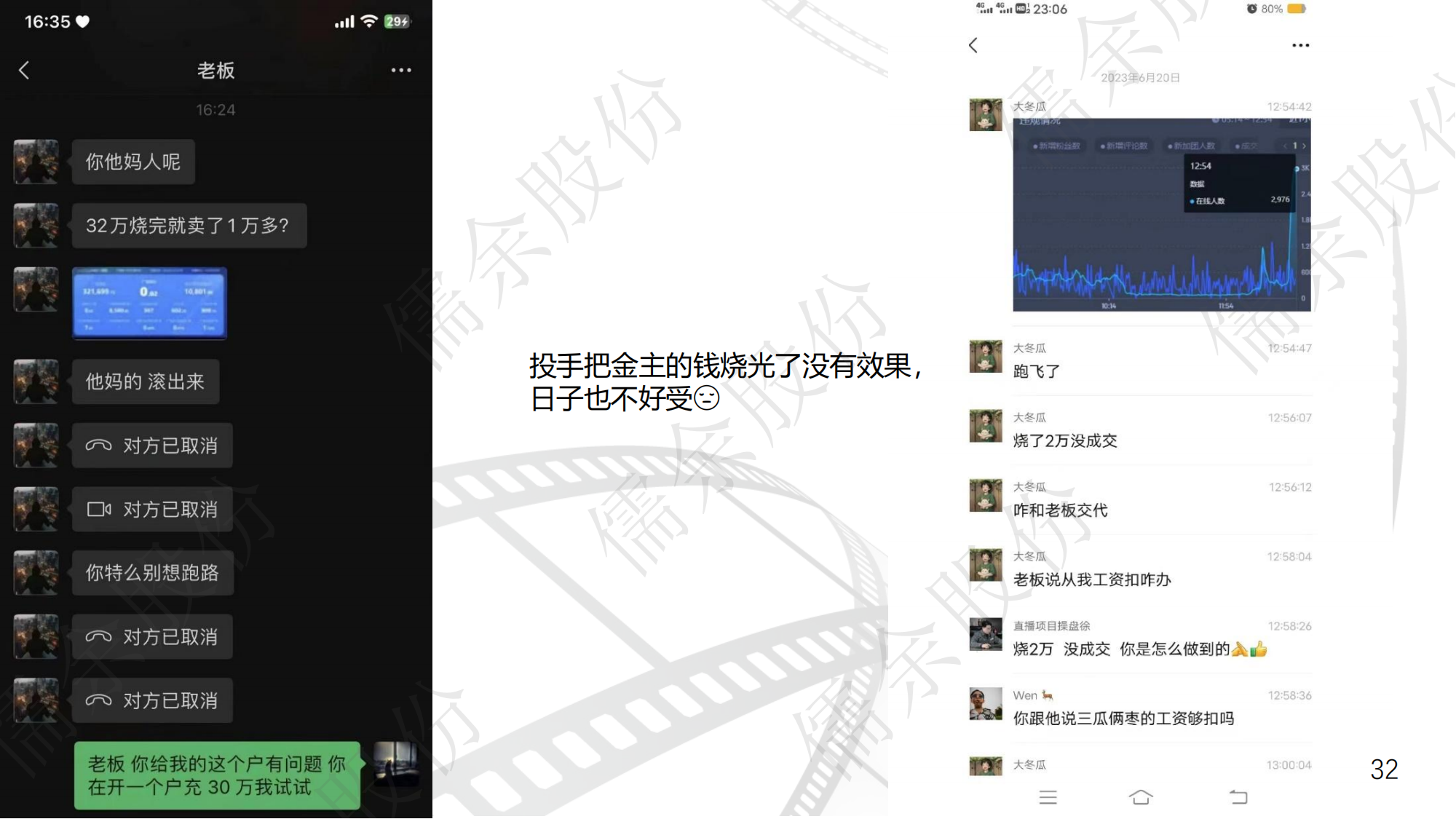
Task: Open more options in 老板 chat
Action: (x=401, y=71)
